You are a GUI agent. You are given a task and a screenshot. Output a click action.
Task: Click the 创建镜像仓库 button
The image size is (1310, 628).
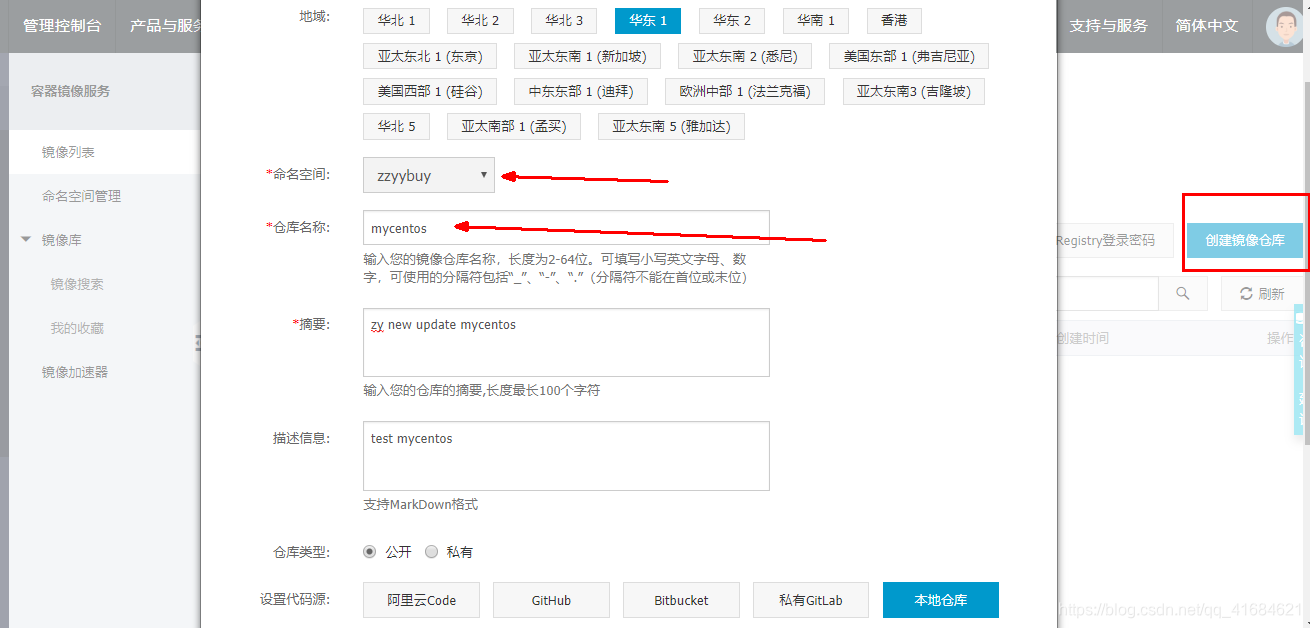point(1245,240)
